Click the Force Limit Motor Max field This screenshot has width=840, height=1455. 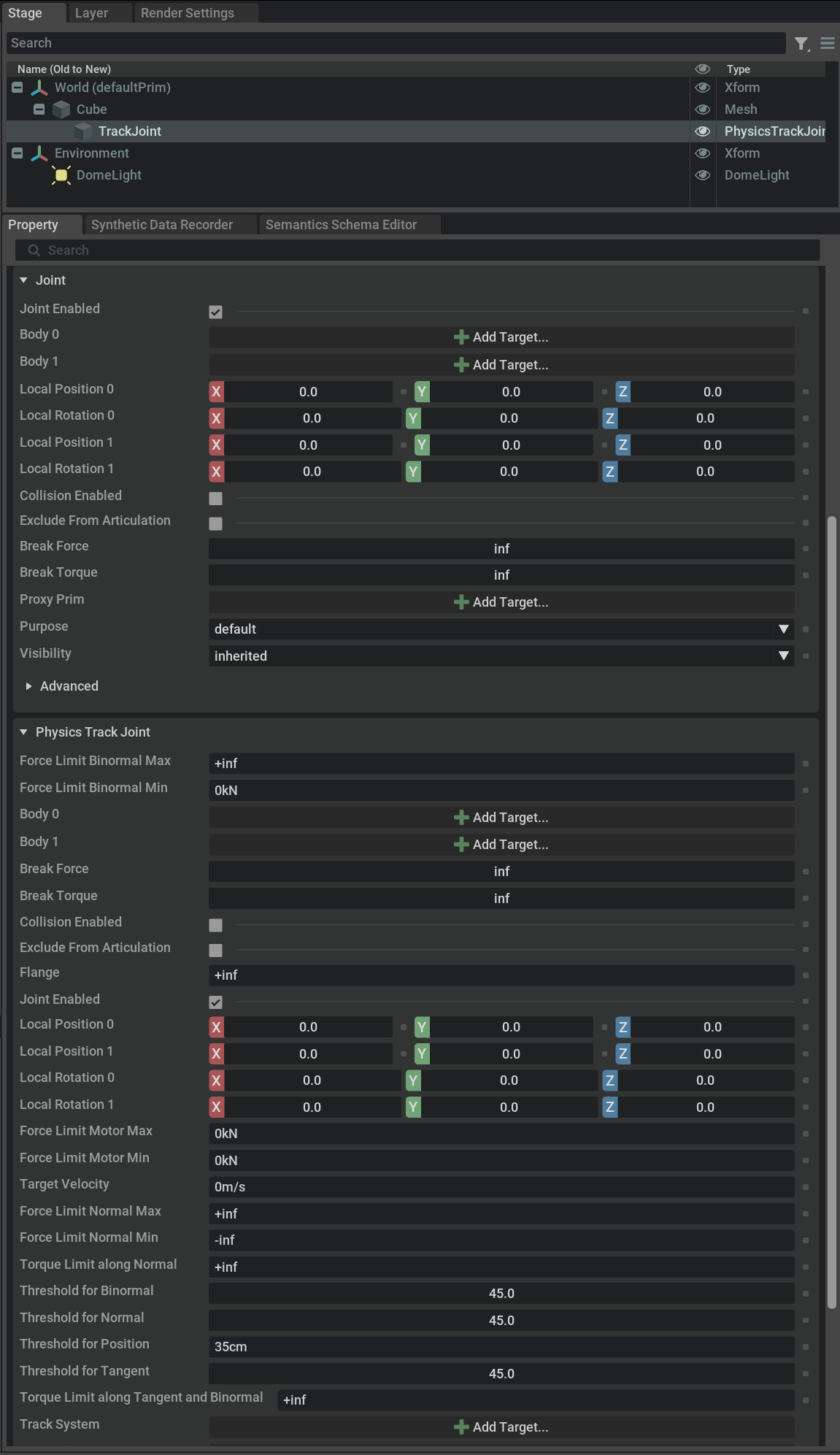(501, 1134)
